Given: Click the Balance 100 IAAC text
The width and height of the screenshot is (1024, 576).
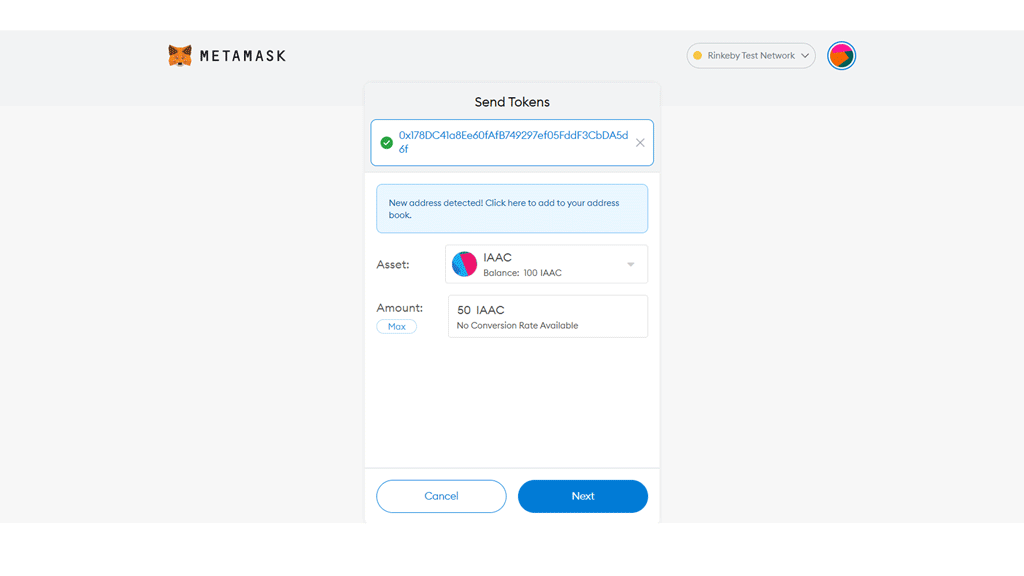Looking at the screenshot, I should tap(523, 273).
